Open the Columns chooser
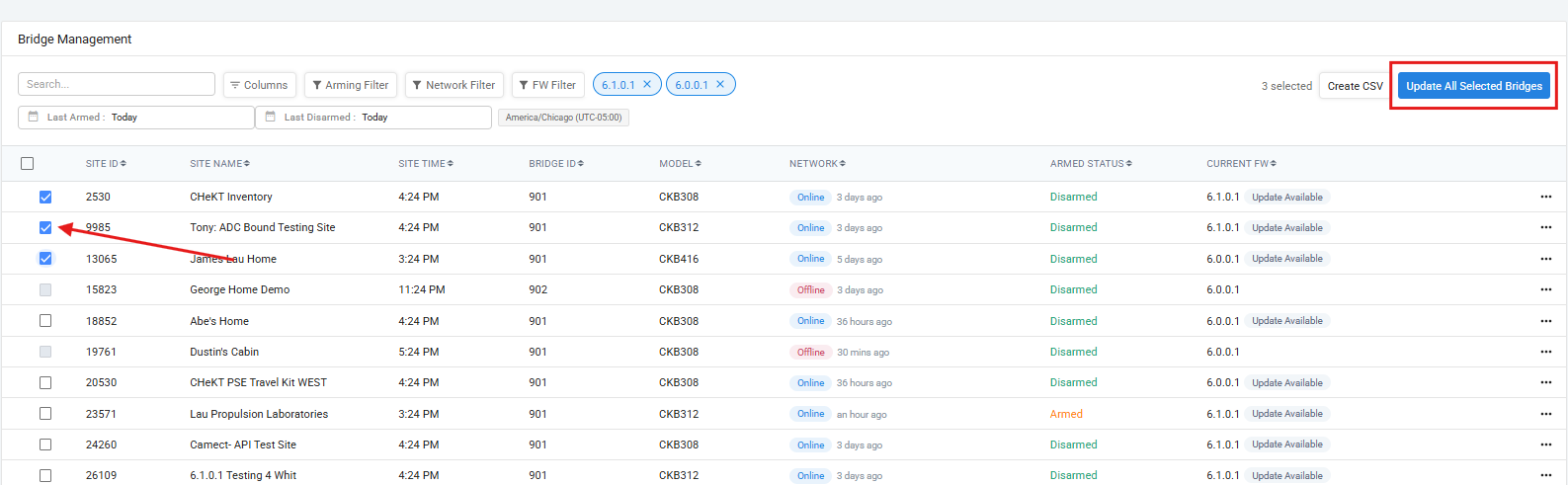The height and width of the screenshot is (485, 1568). point(260,85)
